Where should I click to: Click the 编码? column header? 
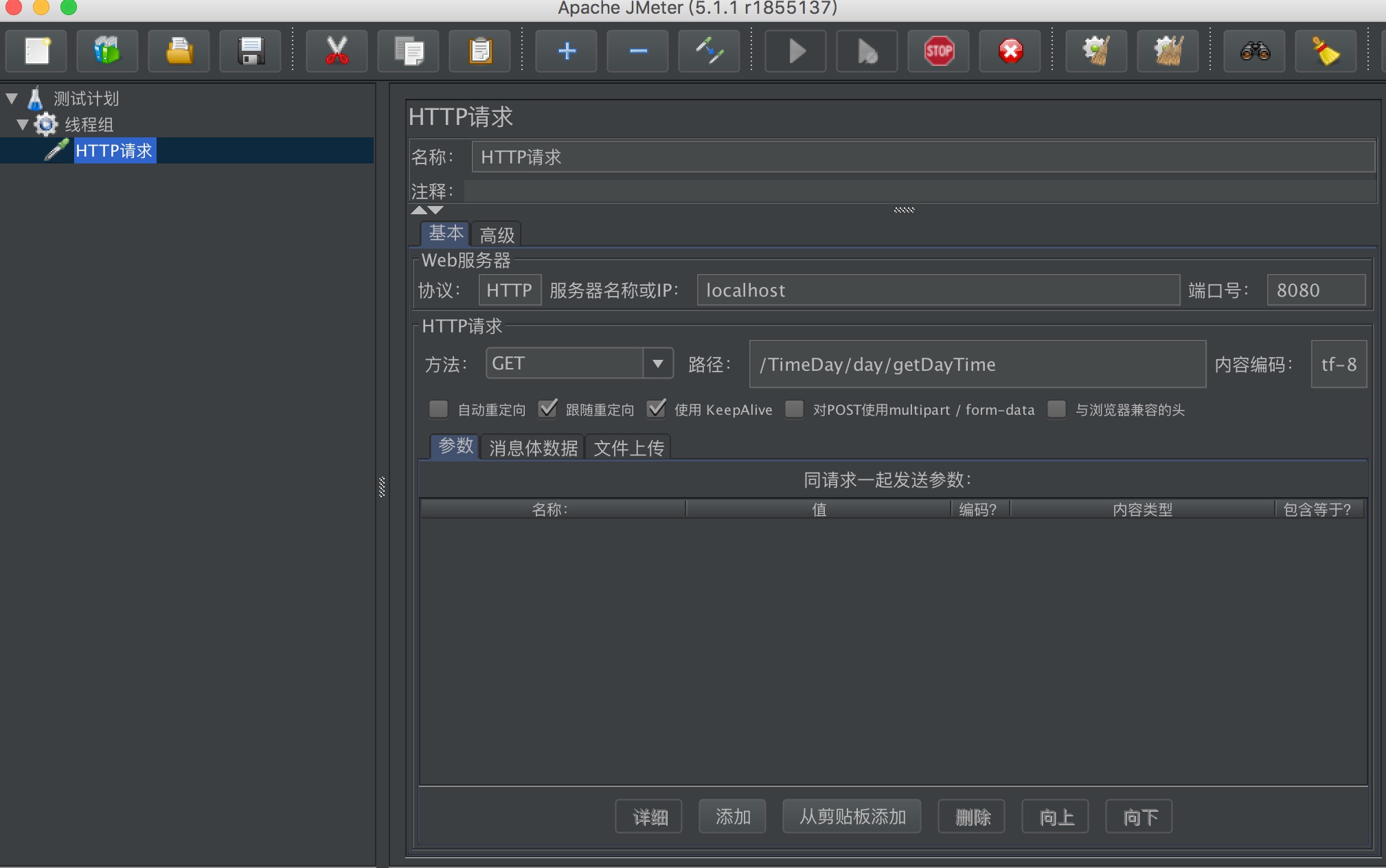tap(980, 509)
